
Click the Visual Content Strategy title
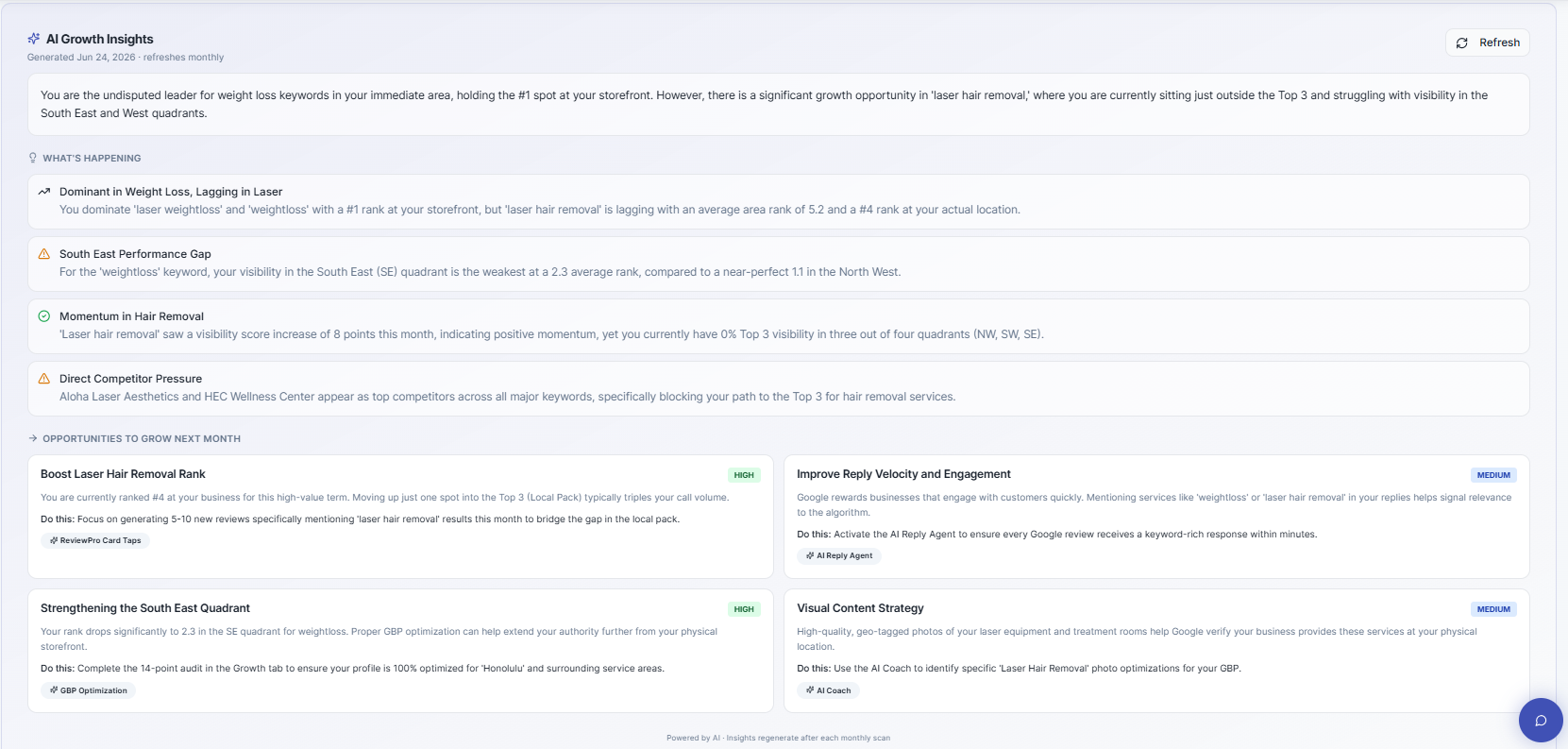(860, 608)
